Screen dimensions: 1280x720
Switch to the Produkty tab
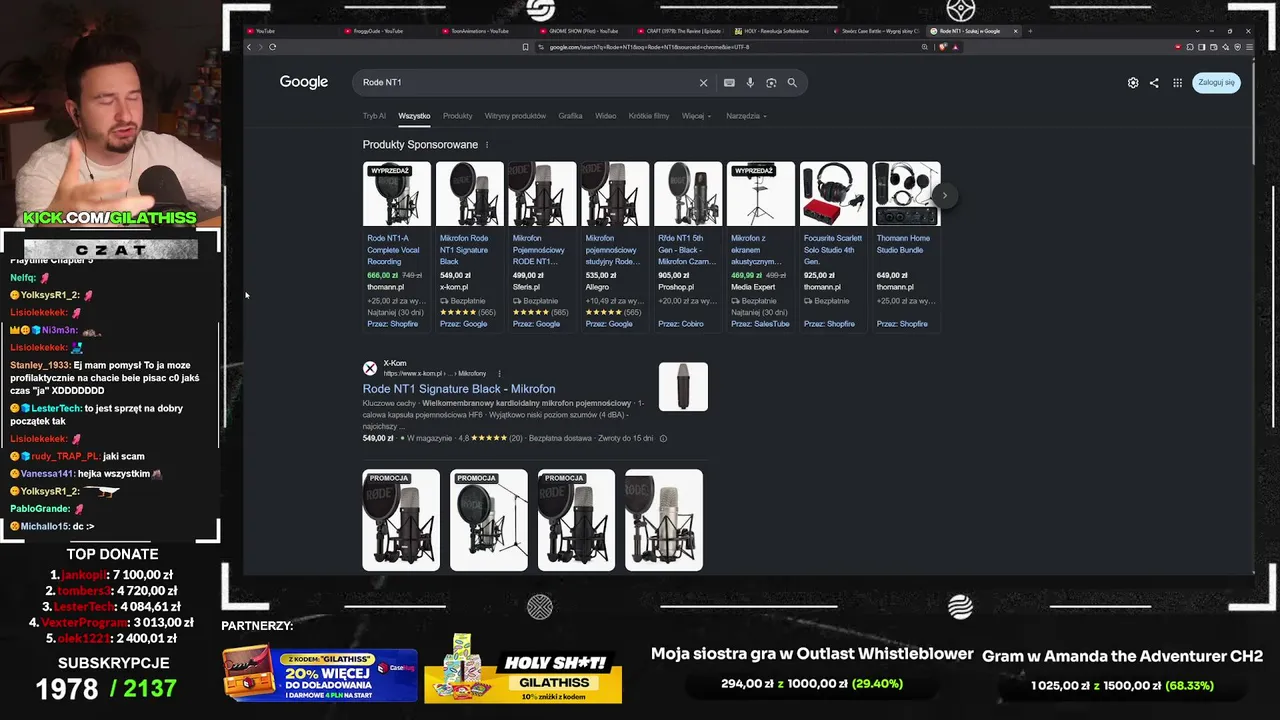coord(458,116)
